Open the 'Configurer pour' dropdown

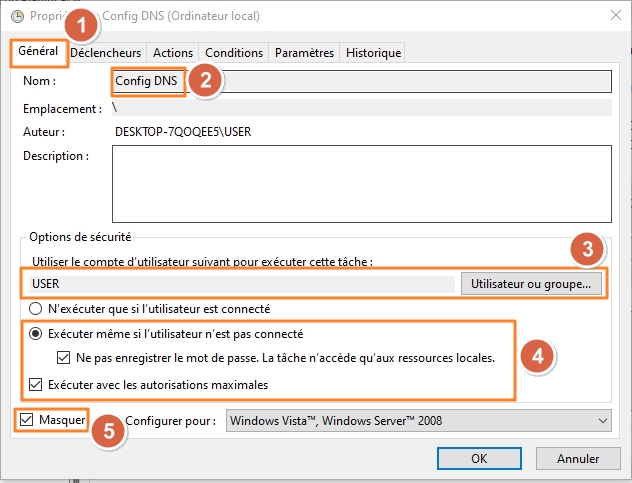click(x=418, y=421)
